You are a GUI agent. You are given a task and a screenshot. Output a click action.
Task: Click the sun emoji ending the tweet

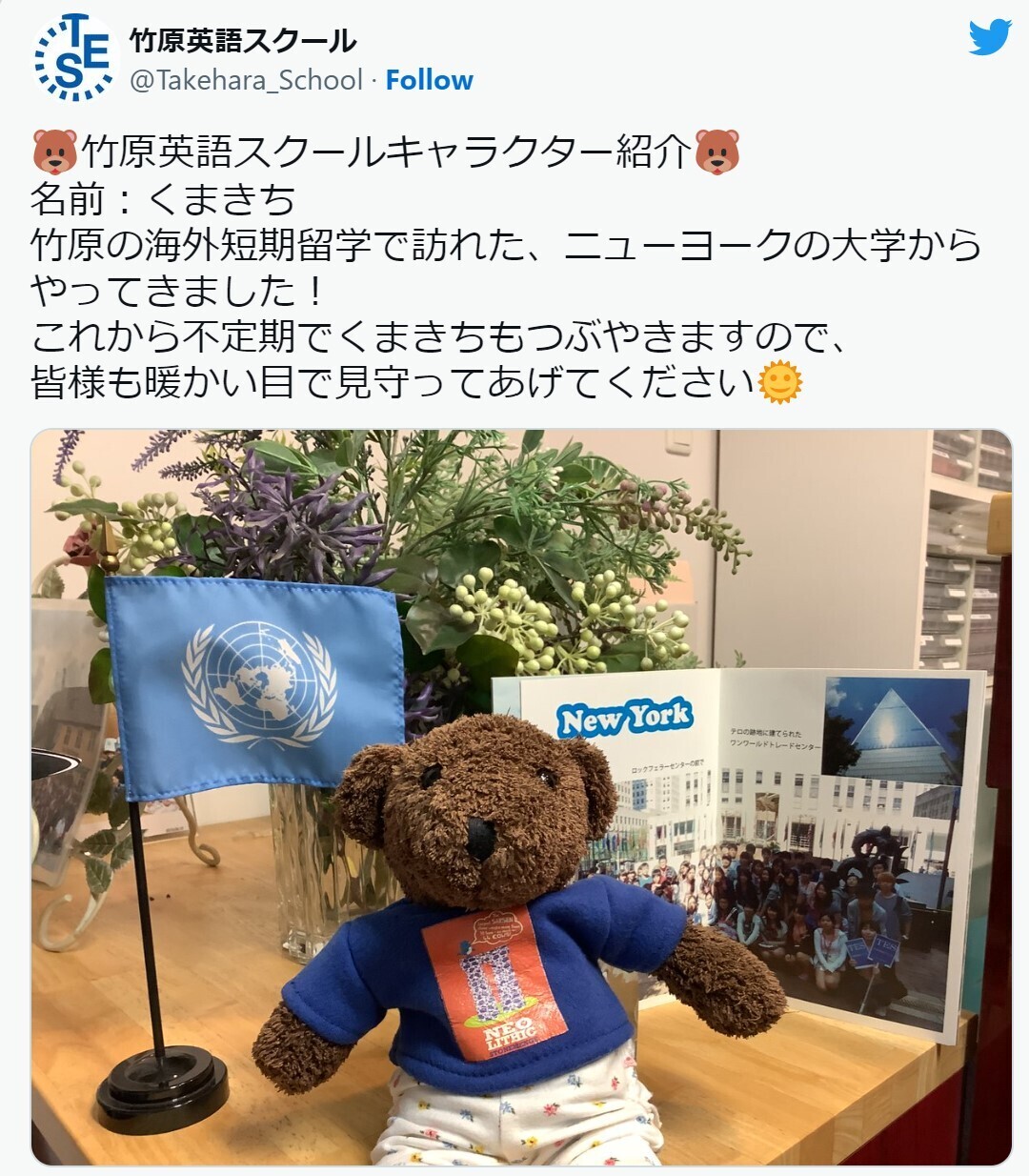click(779, 383)
